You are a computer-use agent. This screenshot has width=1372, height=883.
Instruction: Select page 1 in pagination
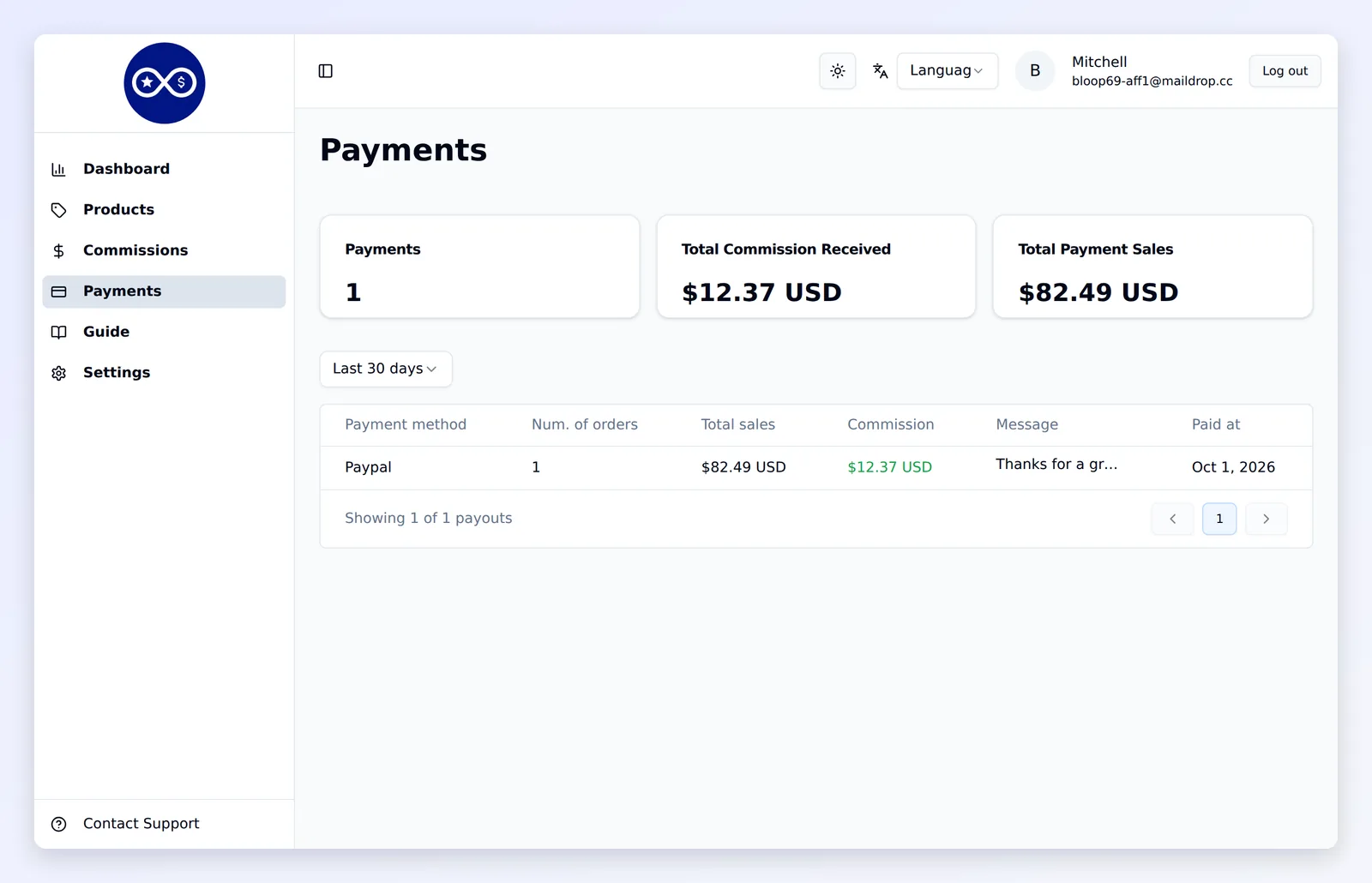pos(1219,519)
